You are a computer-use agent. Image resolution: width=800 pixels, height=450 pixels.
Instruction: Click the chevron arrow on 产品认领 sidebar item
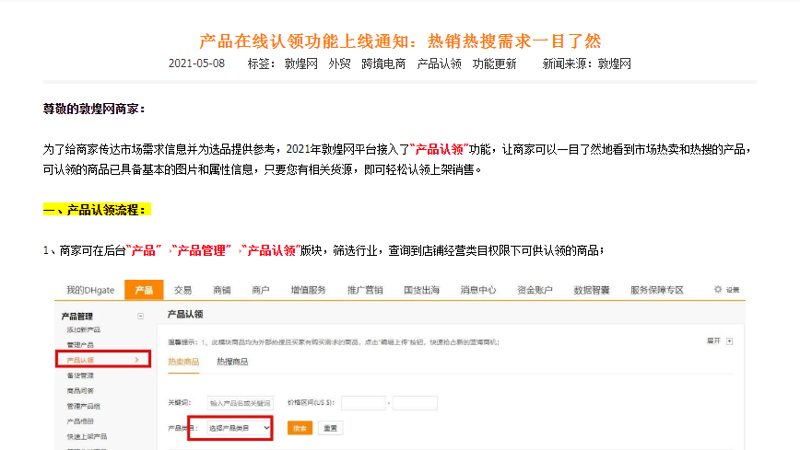[x=137, y=360]
